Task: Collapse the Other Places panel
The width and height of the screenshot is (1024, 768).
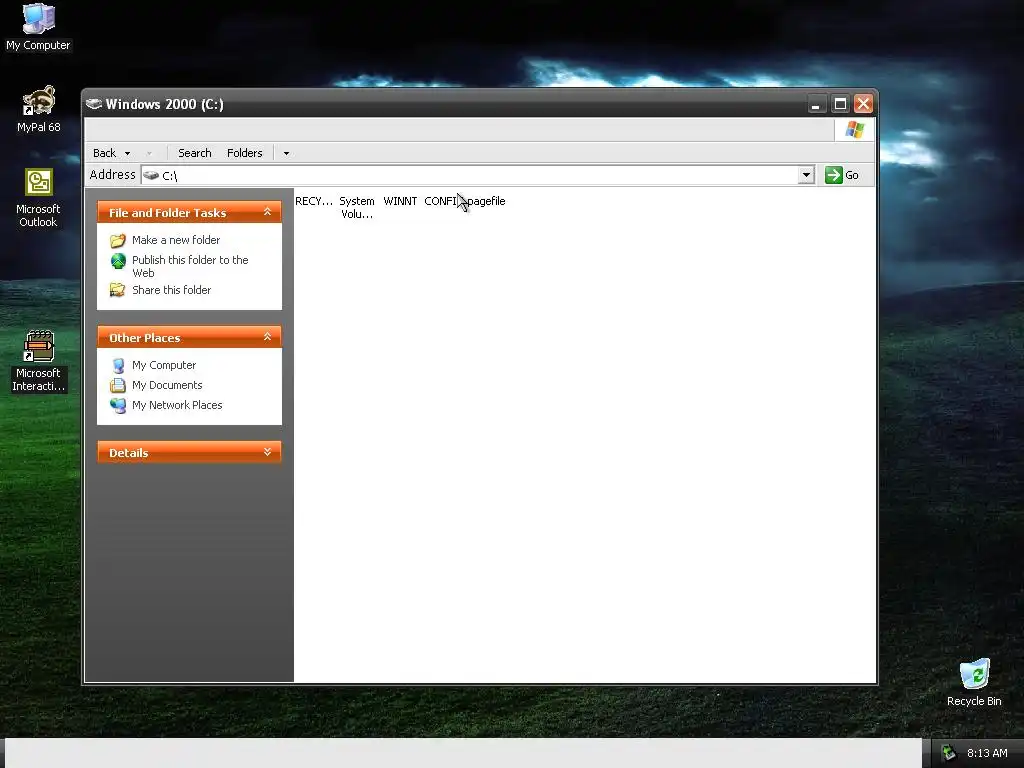Action: (x=267, y=337)
